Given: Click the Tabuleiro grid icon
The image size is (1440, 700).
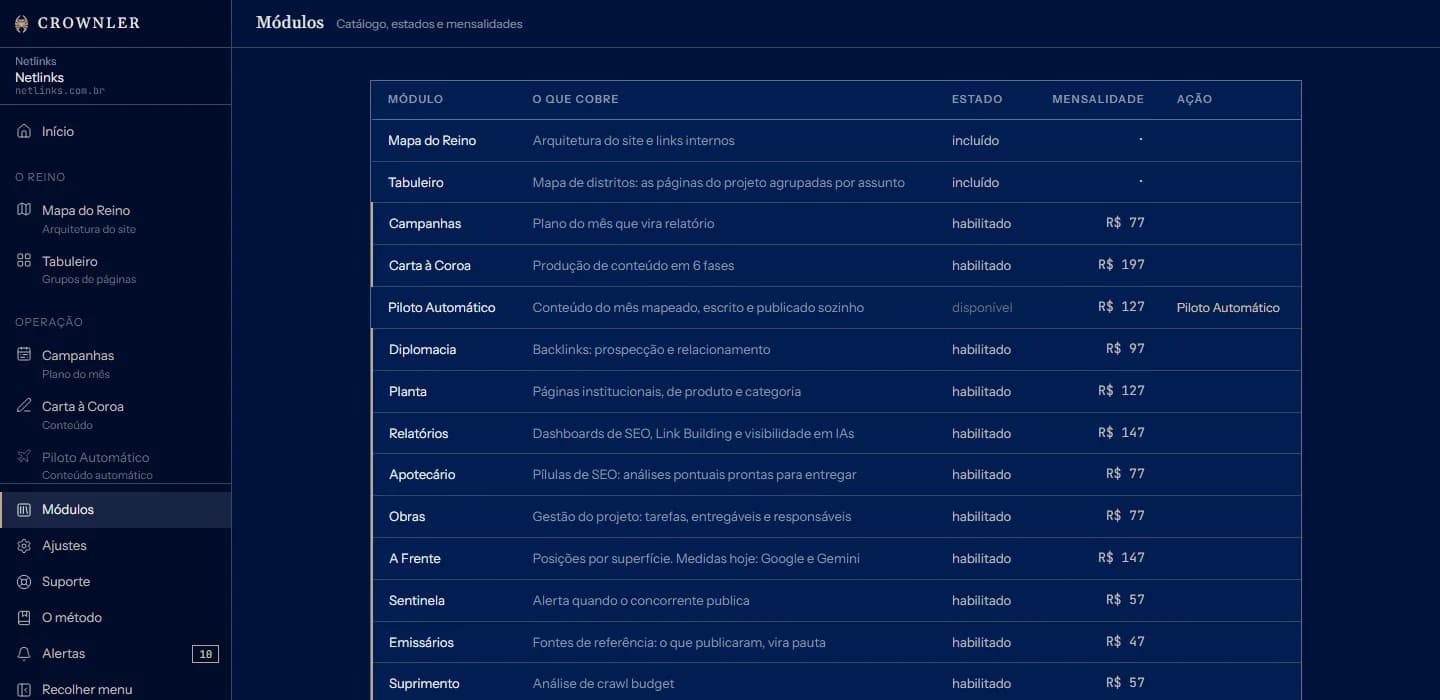Looking at the screenshot, I should tap(24, 261).
